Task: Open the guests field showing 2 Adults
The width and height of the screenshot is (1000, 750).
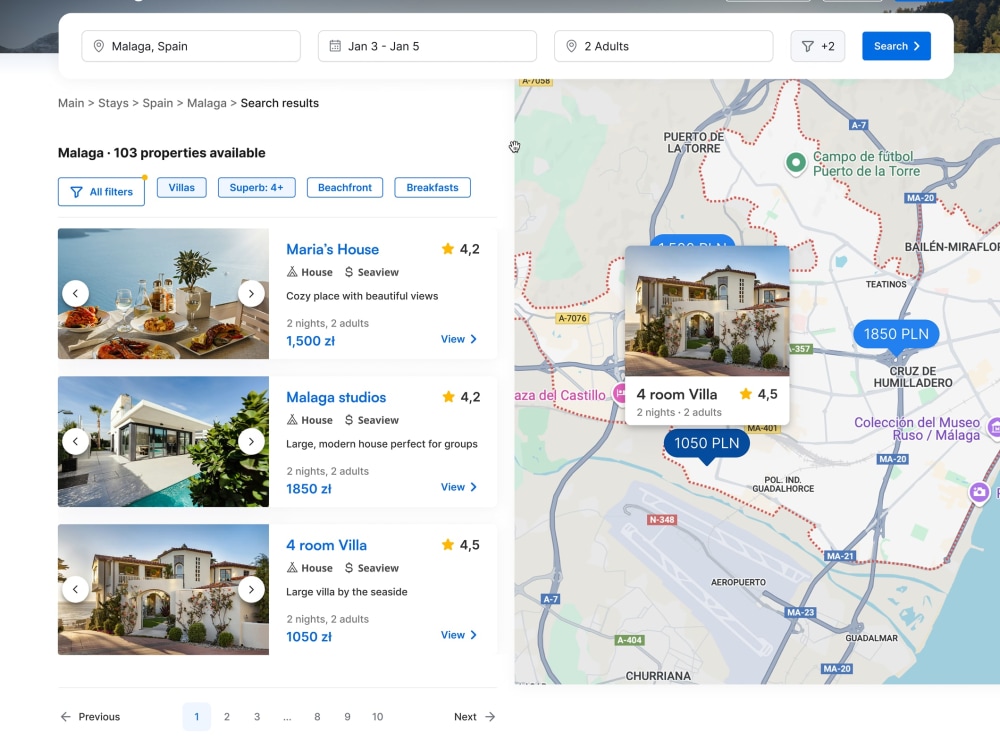Action: click(663, 46)
